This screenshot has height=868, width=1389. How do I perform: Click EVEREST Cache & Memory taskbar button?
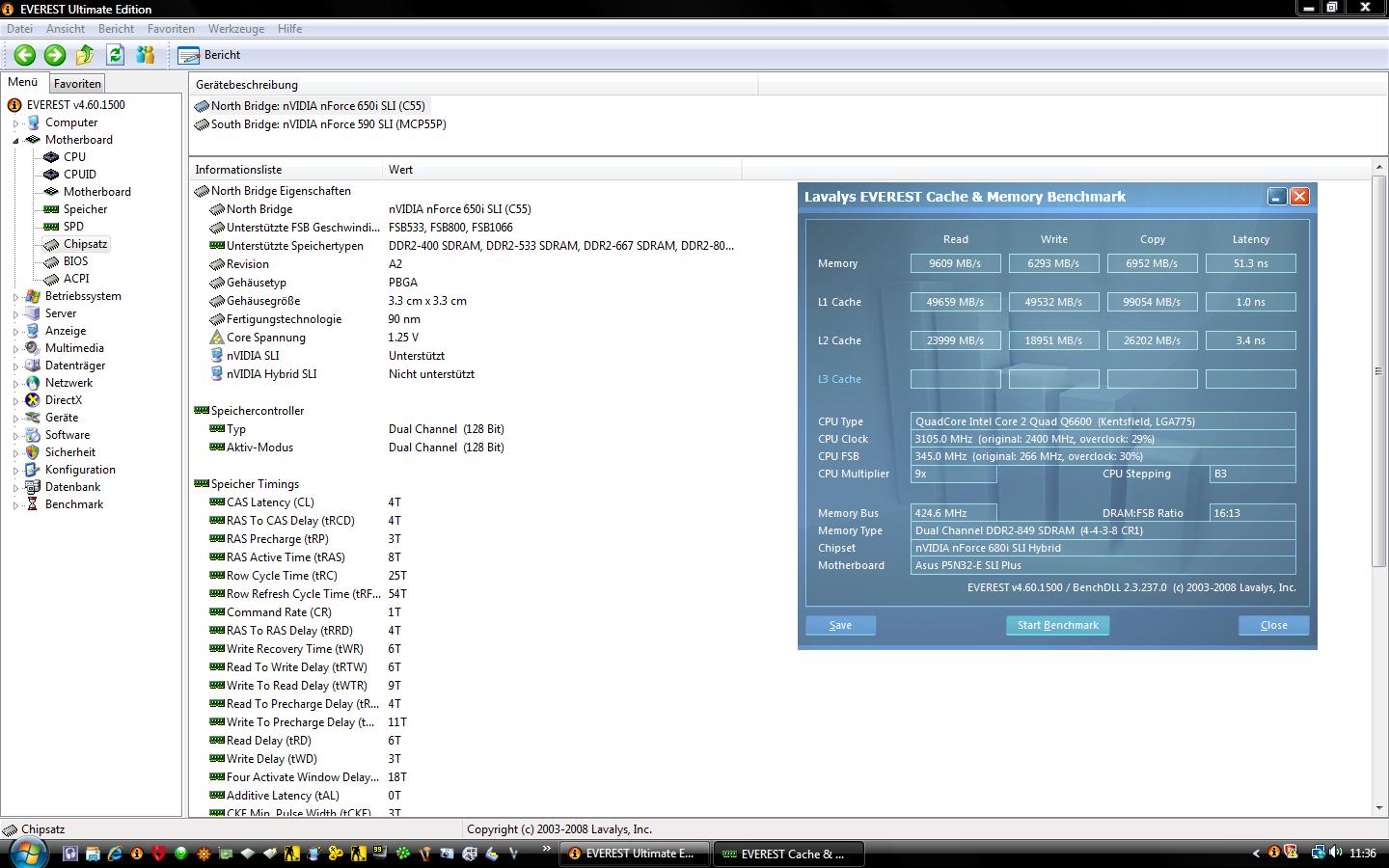[x=788, y=854]
